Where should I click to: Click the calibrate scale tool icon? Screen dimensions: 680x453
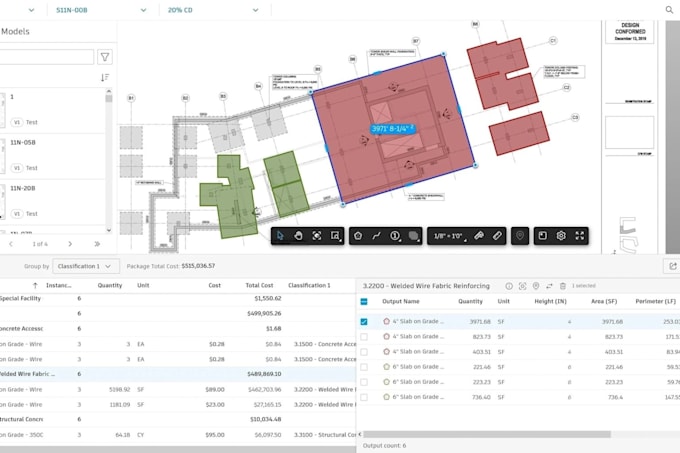pos(479,235)
